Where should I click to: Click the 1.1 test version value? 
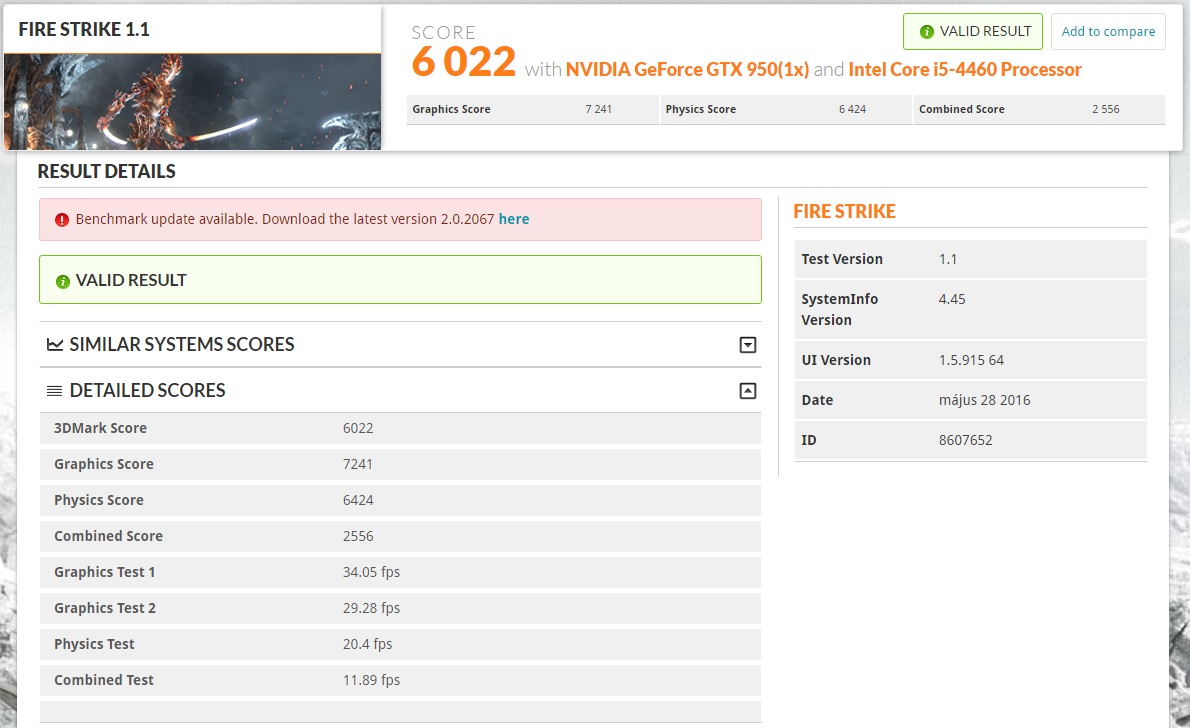(x=948, y=259)
